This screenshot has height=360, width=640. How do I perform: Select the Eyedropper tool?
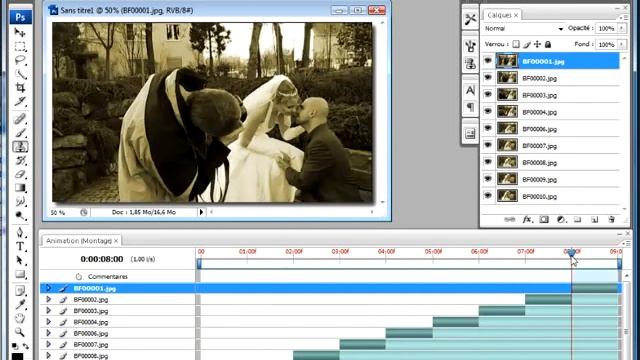pyautogui.click(x=20, y=304)
